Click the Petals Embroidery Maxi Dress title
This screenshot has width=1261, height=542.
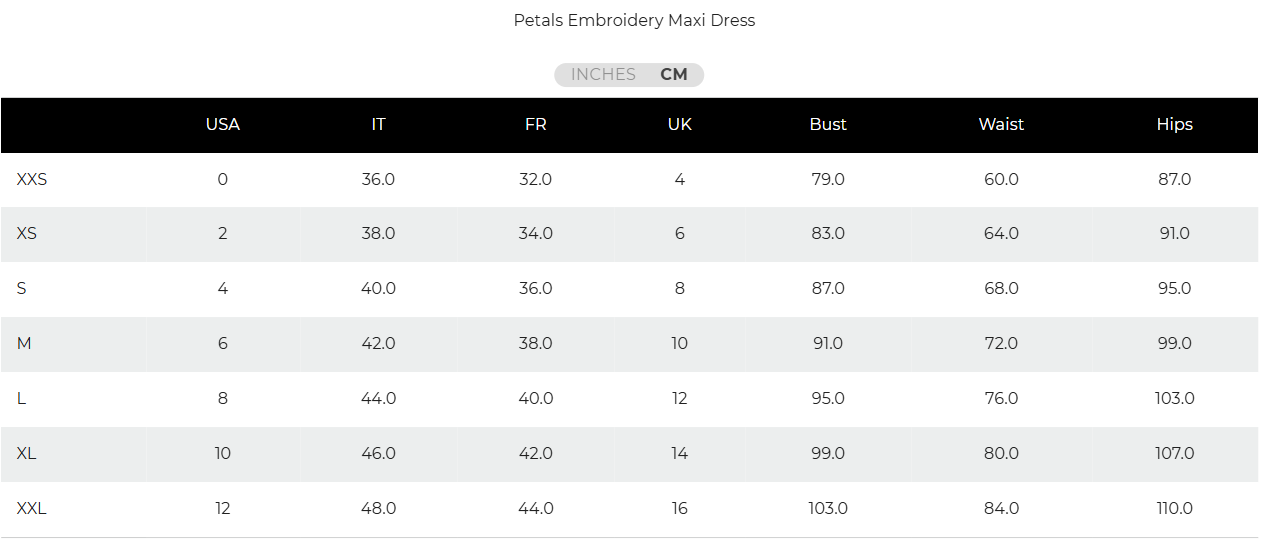point(634,21)
